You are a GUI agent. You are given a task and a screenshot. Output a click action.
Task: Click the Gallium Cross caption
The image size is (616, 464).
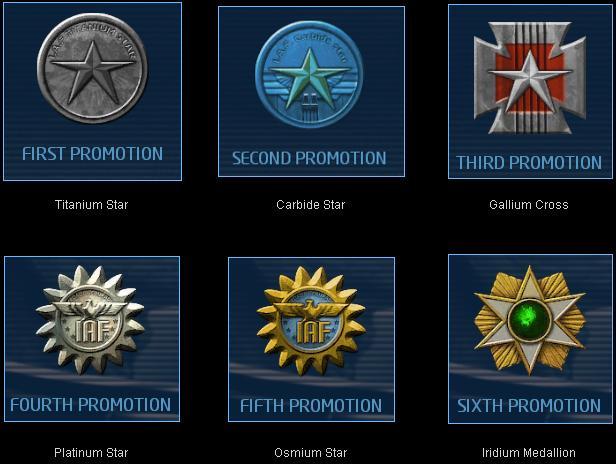pos(529,205)
